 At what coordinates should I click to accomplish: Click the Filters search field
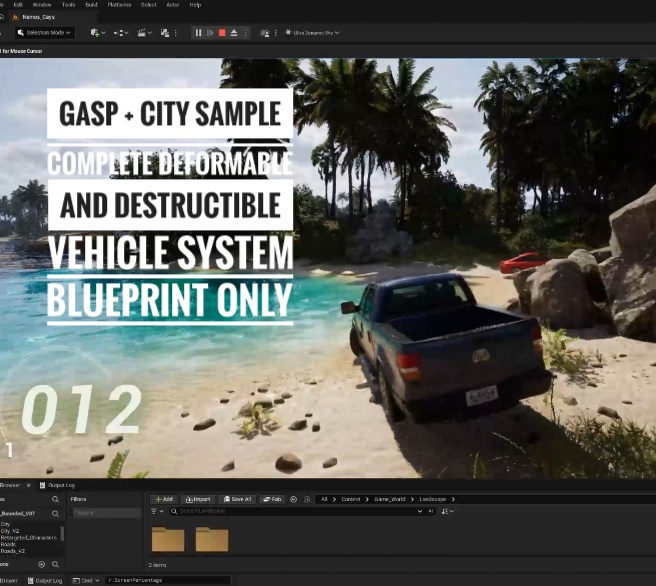[105, 513]
